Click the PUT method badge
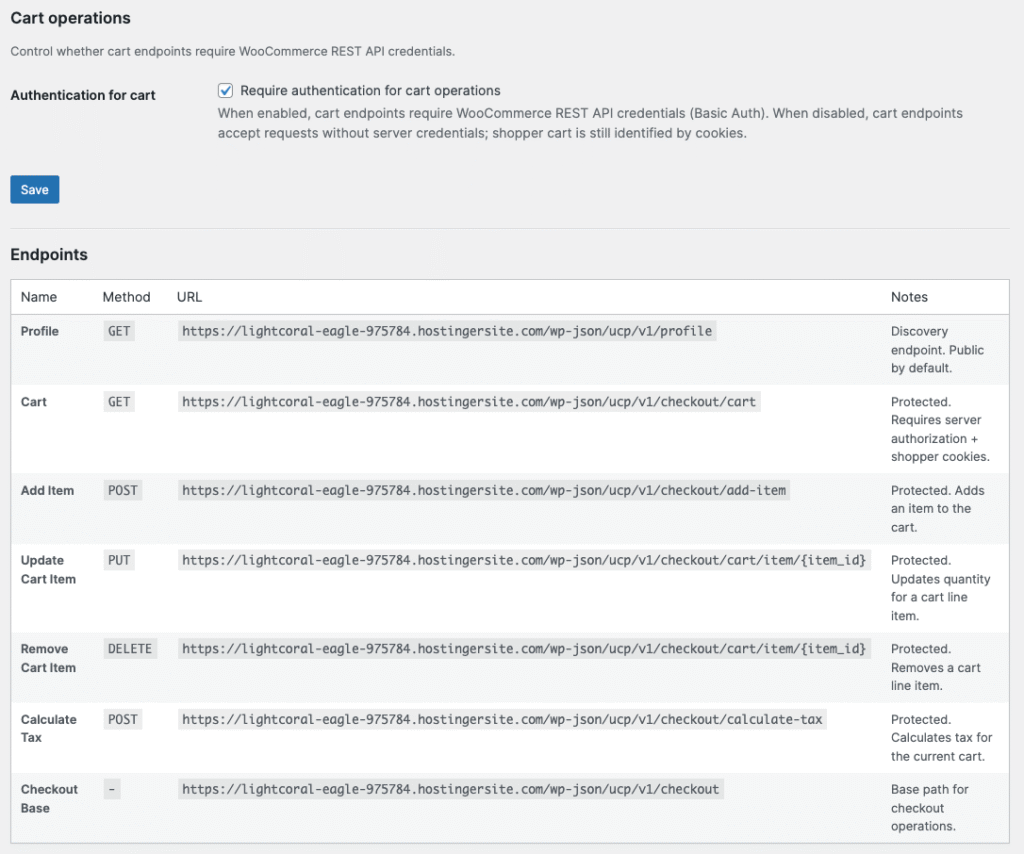Viewport: 1024px width, 854px height. [x=119, y=561]
